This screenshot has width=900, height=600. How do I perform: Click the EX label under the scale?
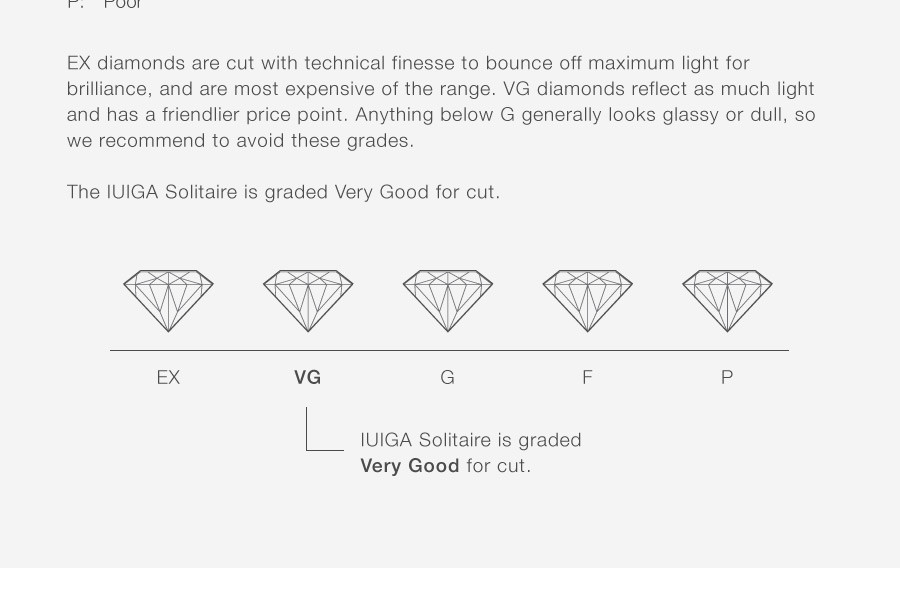[168, 377]
